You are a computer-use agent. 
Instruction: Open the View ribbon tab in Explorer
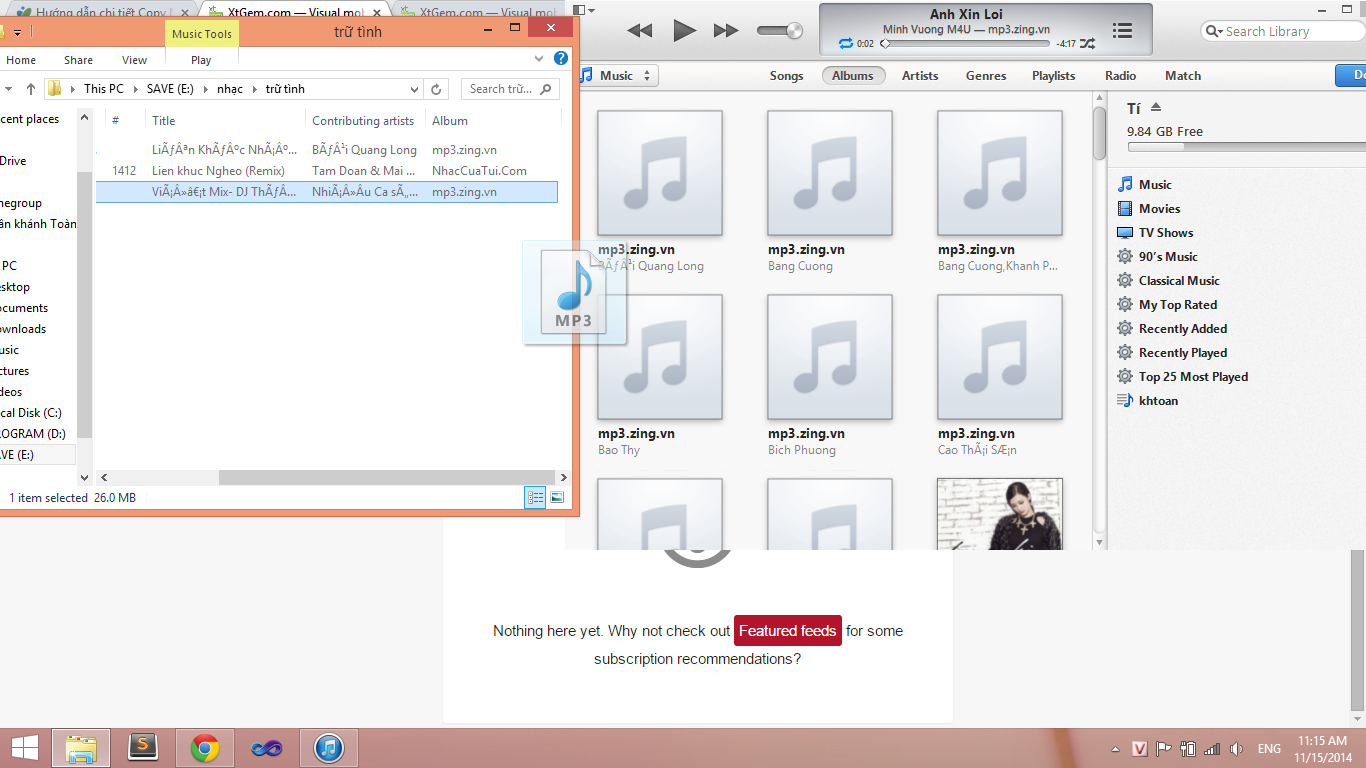pyautogui.click(x=134, y=60)
